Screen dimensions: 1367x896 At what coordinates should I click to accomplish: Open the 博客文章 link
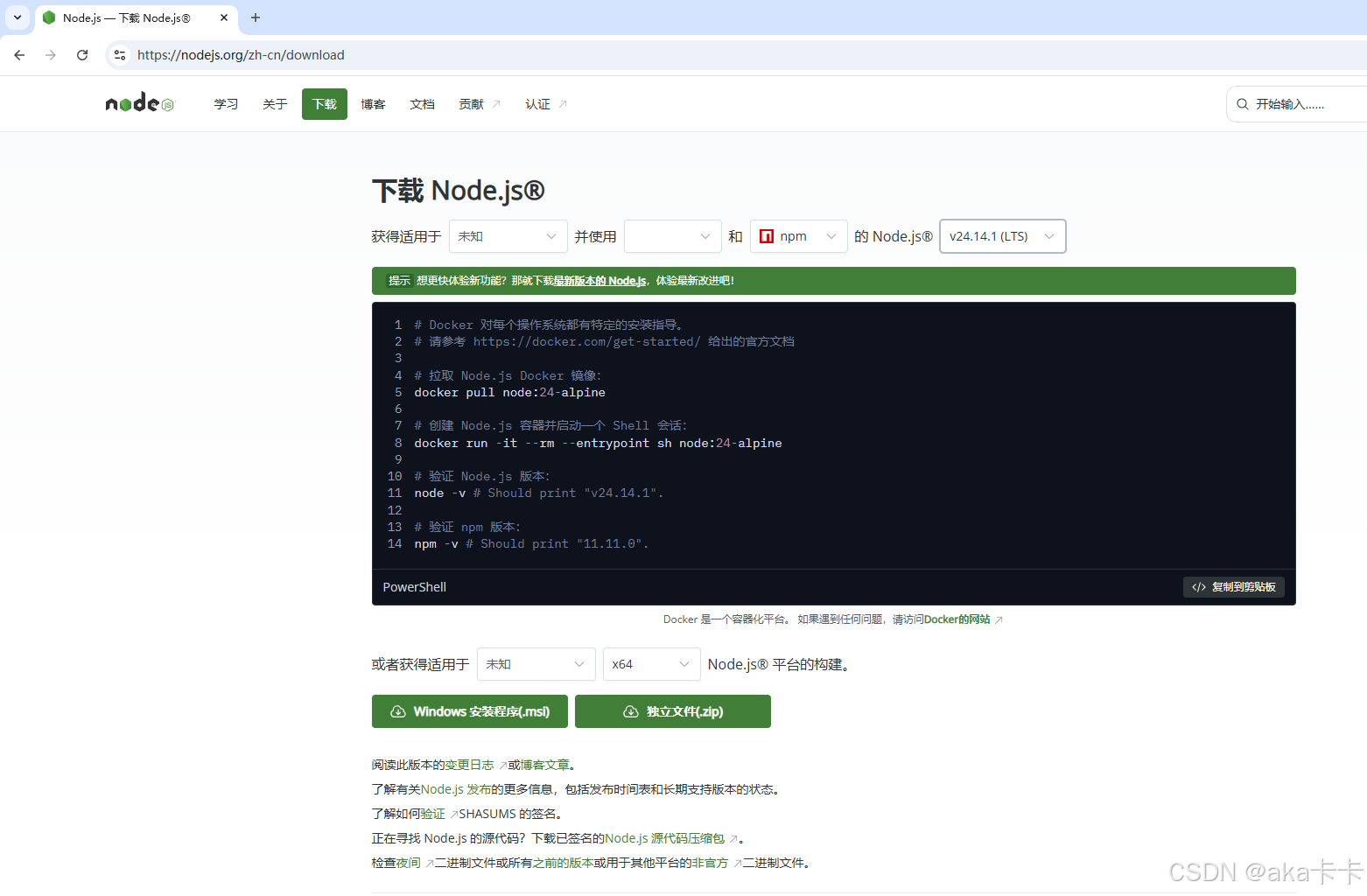pos(544,765)
